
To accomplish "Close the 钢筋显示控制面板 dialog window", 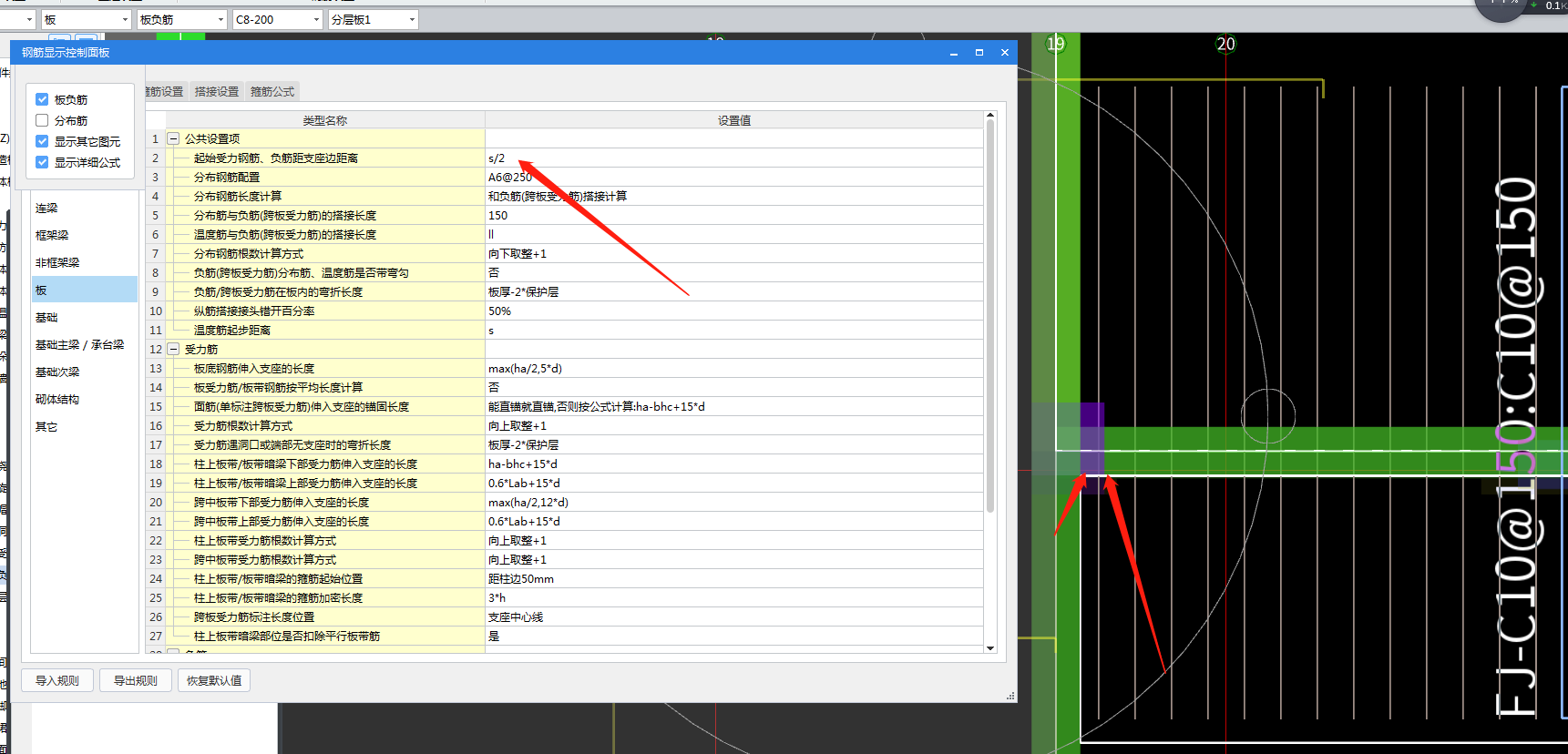I will point(1005,53).
